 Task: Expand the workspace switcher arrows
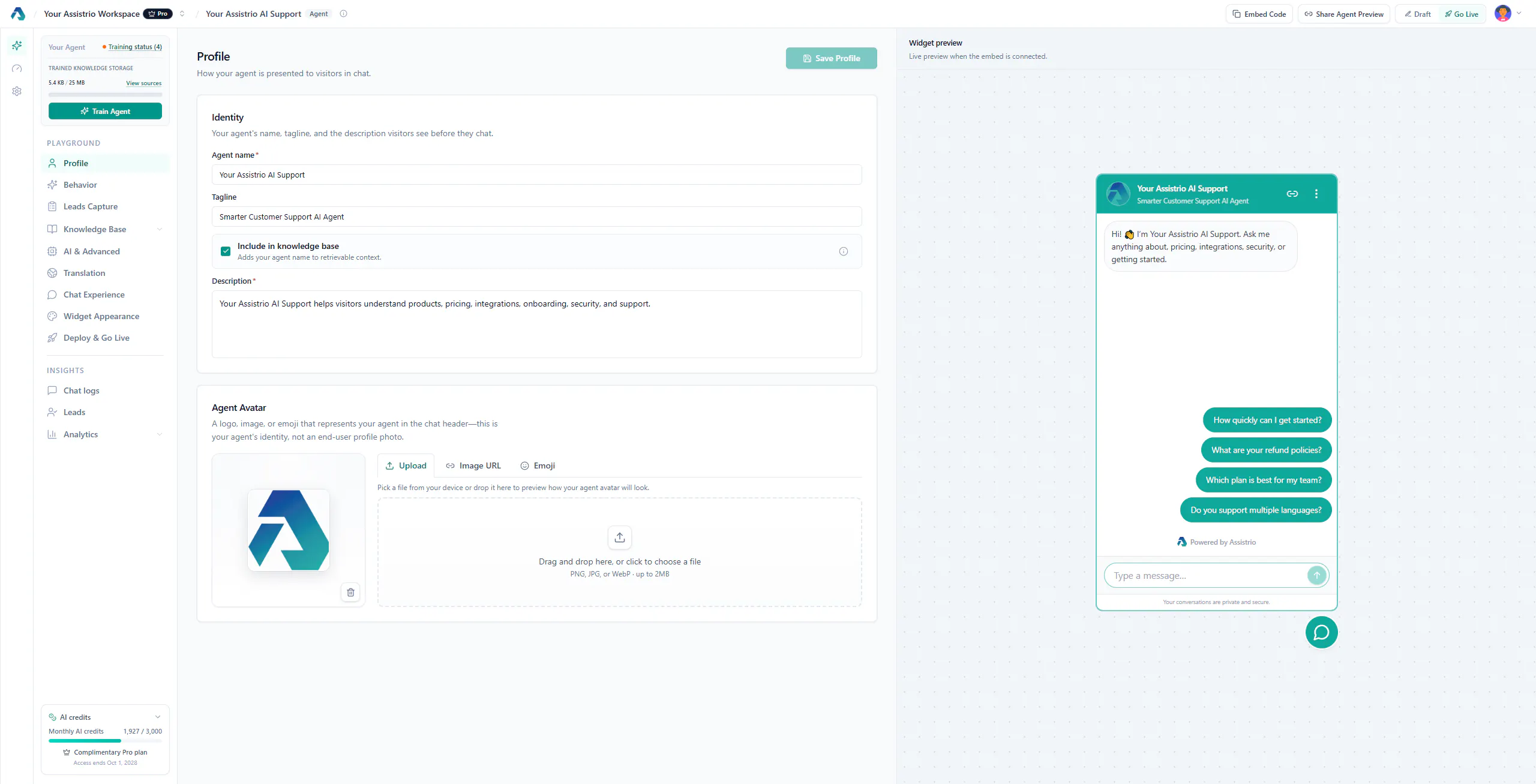point(182,14)
